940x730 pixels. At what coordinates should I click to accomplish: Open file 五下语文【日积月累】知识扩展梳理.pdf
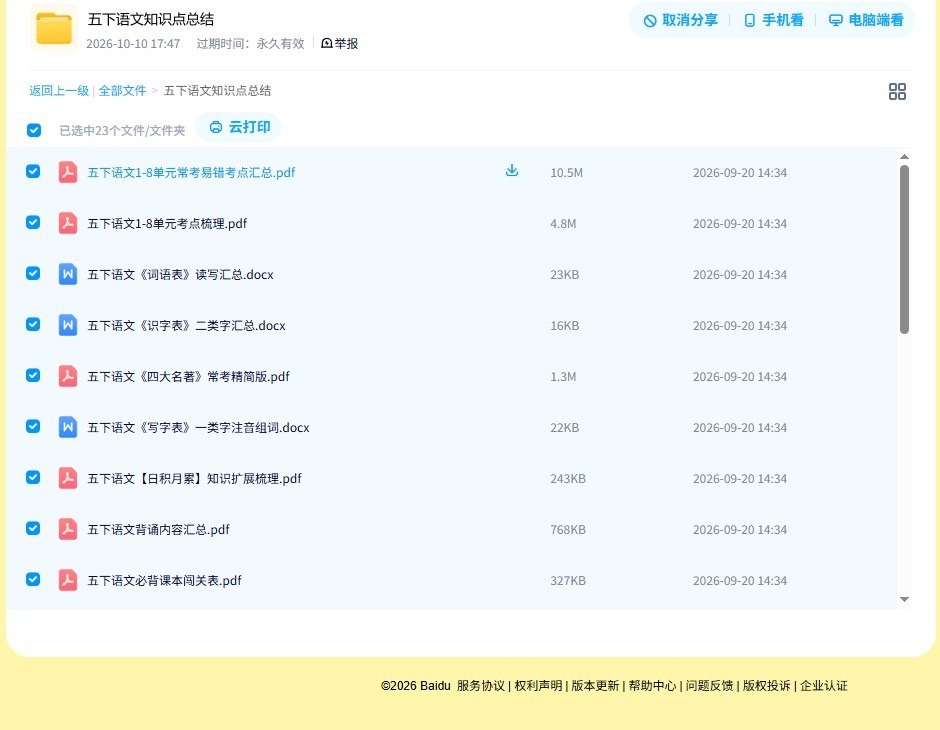(x=194, y=478)
